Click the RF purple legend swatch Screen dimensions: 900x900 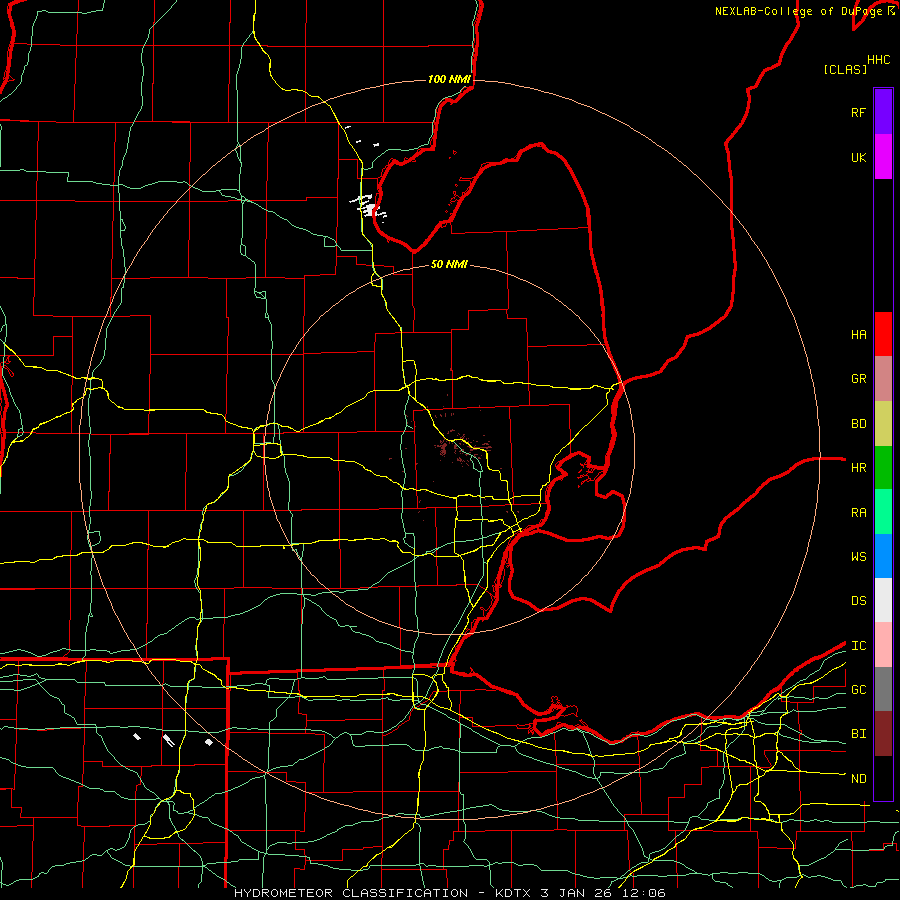click(883, 112)
